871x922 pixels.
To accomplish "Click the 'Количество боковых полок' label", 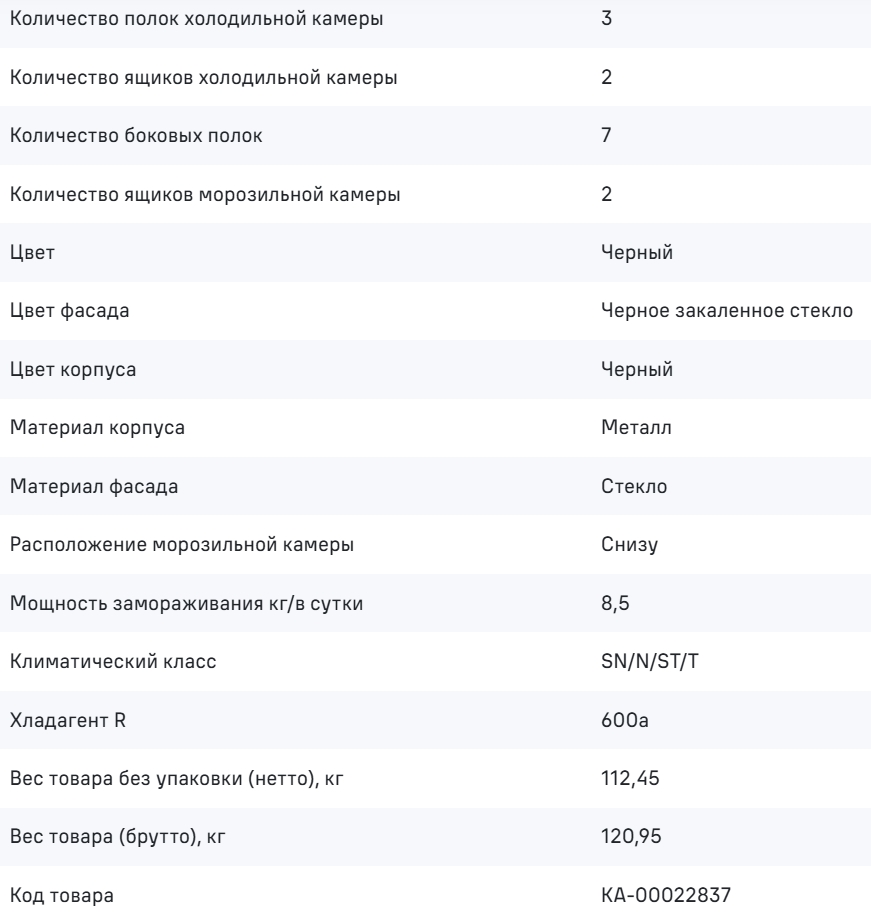I will [136, 136].
